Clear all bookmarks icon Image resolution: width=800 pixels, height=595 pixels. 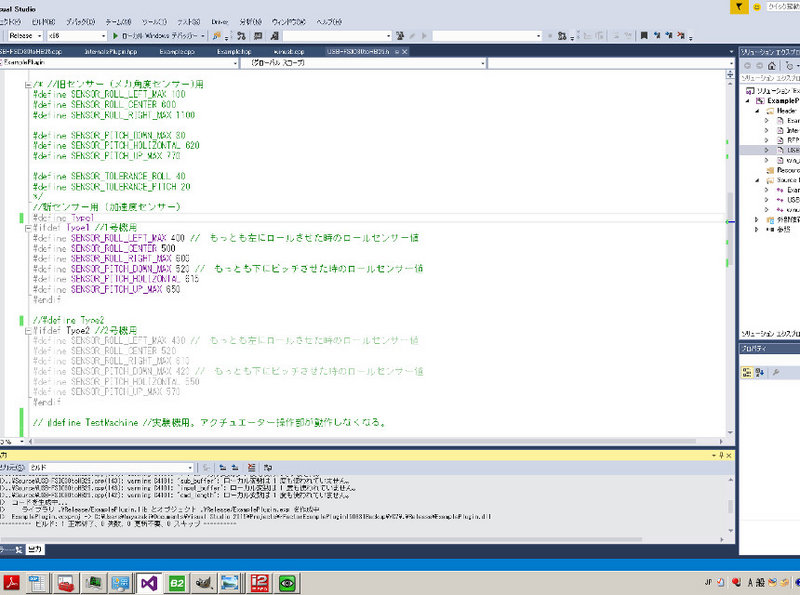click(x=681, y=36)
